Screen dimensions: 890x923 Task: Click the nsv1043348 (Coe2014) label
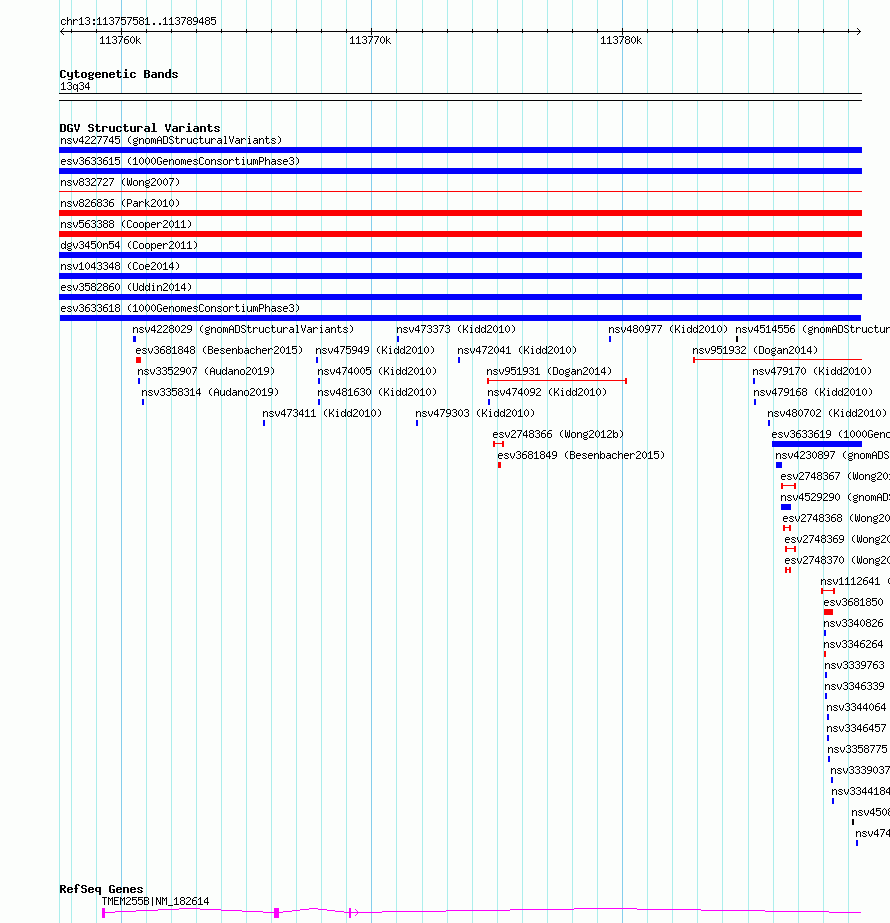119,266
